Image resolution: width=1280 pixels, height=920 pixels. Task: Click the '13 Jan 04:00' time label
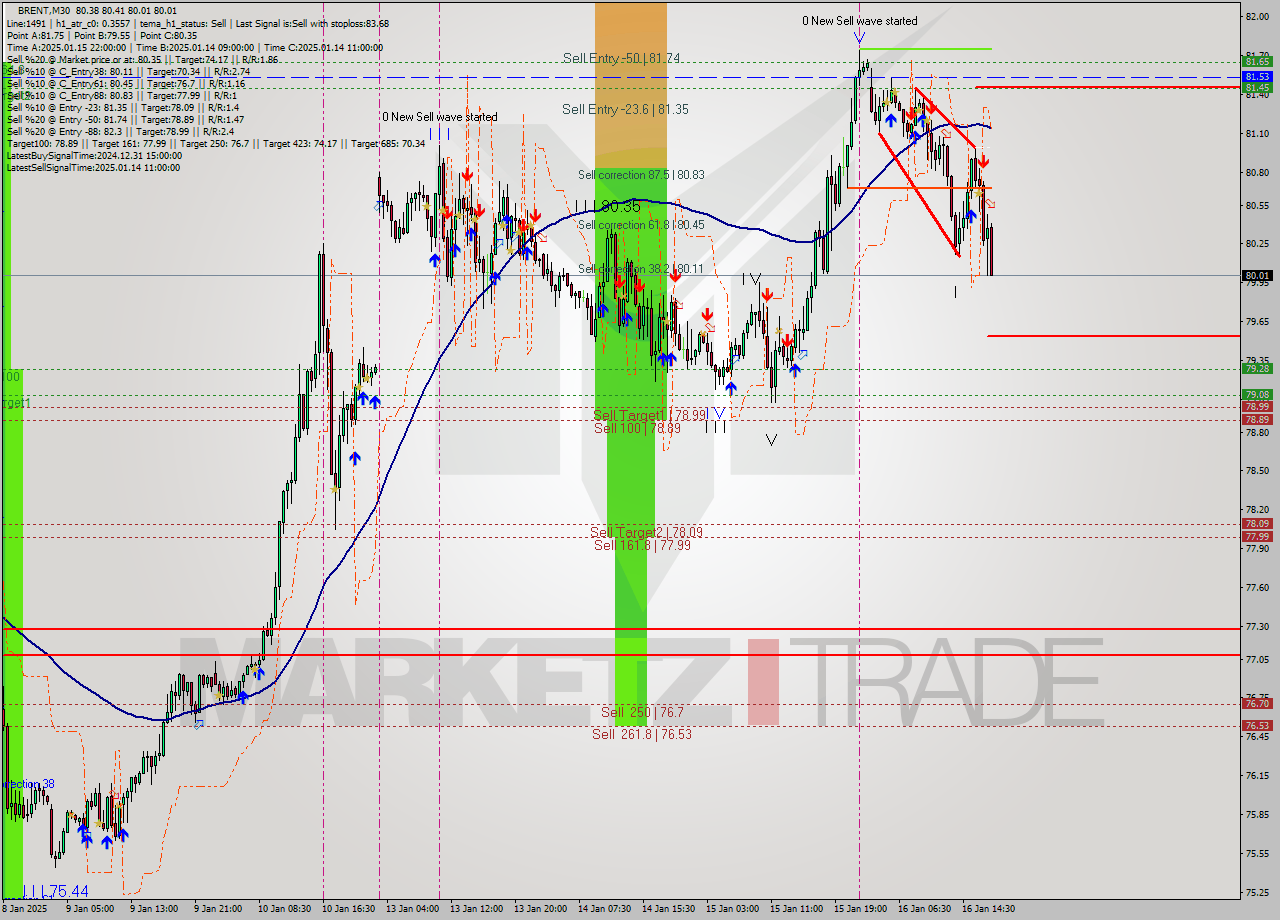click(x=412, y=909)
